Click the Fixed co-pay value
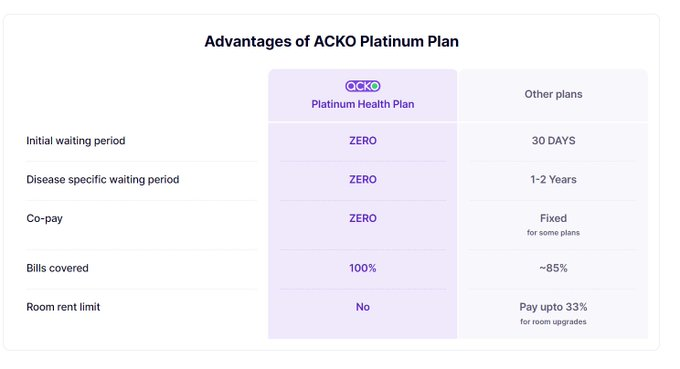The image size is (680, 369). point(553,218)
